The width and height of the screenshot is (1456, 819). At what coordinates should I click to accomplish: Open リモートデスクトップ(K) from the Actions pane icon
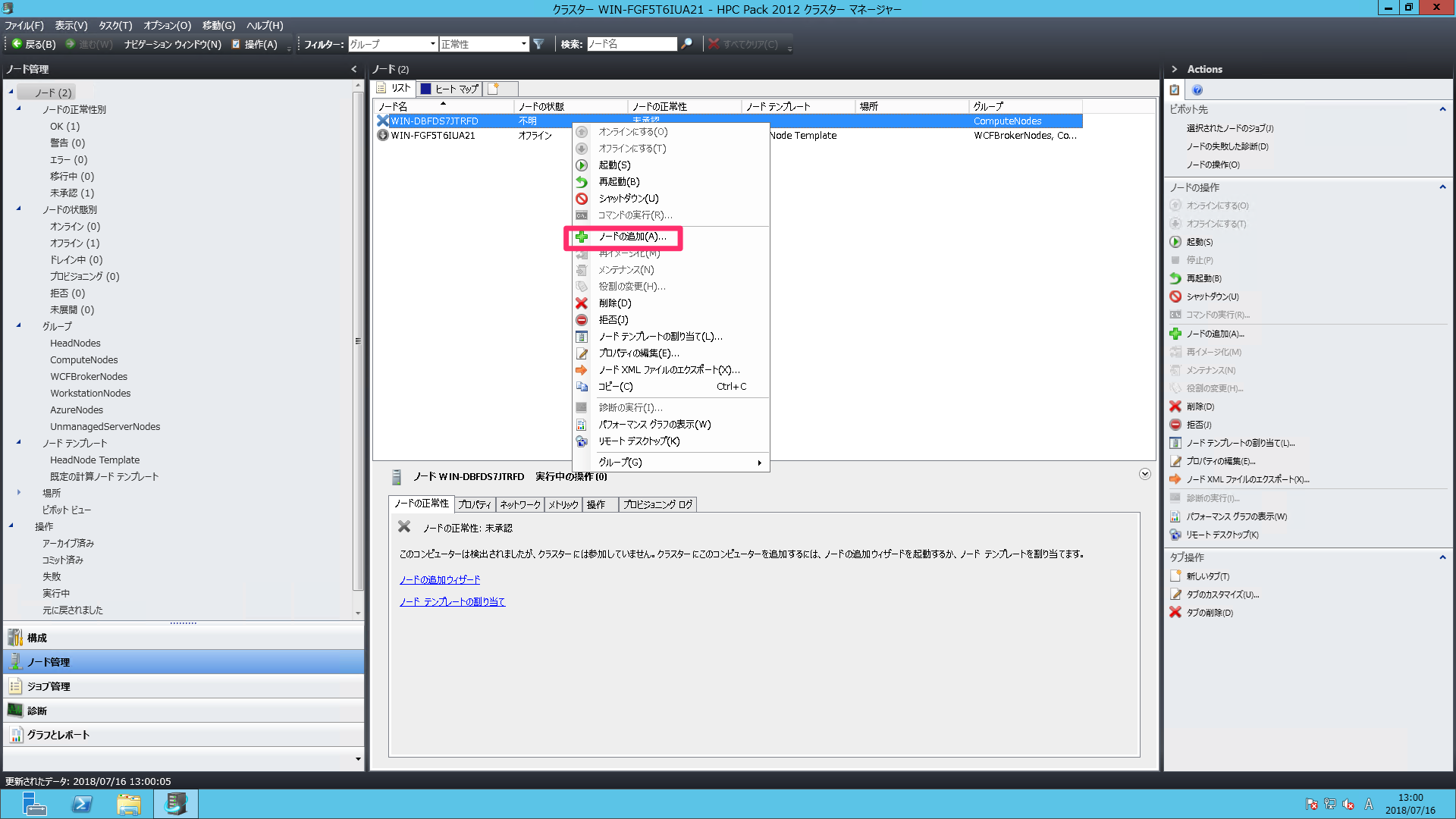[1175, 535]
